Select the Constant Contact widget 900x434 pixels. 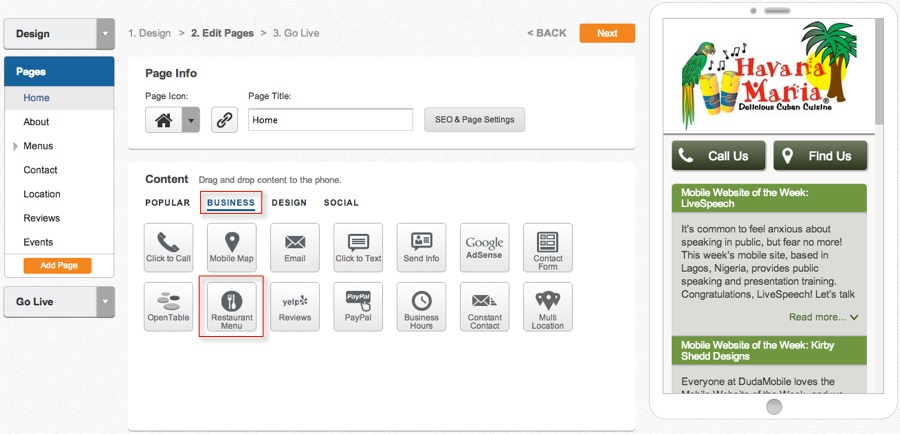click(484, 307)
